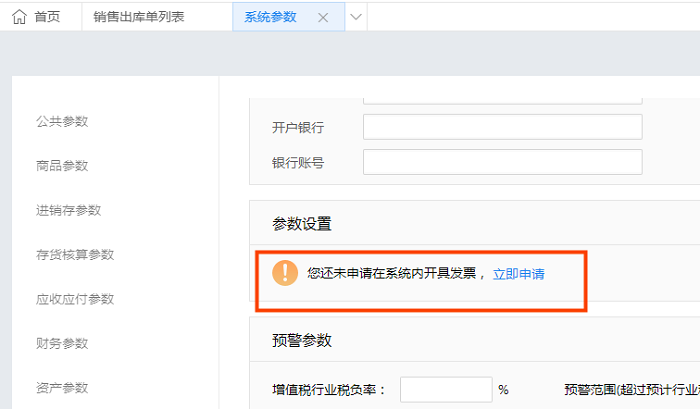This screenshot has width=700, height=409.
Task: Click the 您还未申请在系统内开具发票 notice text
Action: coord(395,273)
